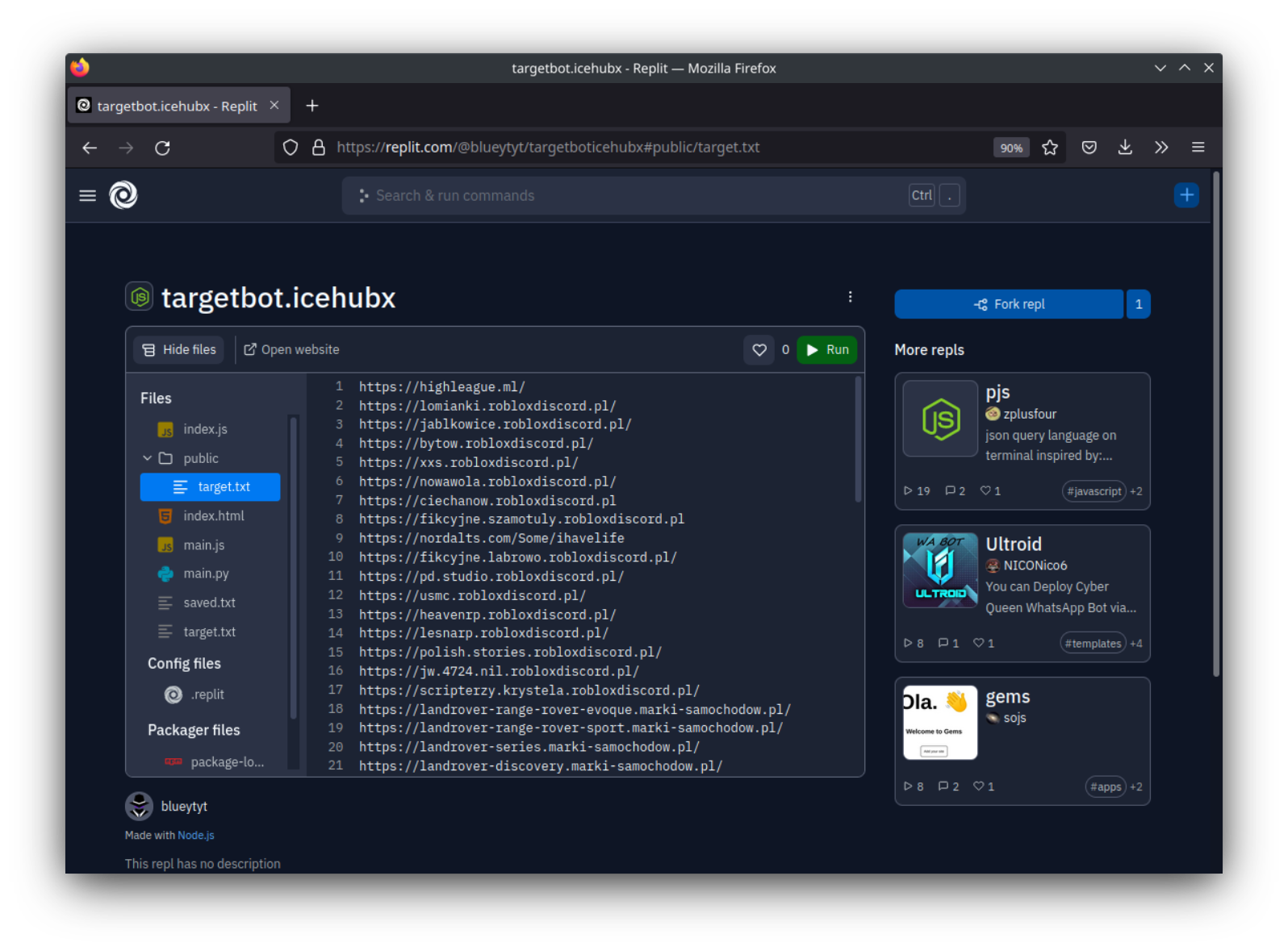This screenshot has height=951, width=1288.
Task: Open NICONico6 author profile
Action: 1035,565
